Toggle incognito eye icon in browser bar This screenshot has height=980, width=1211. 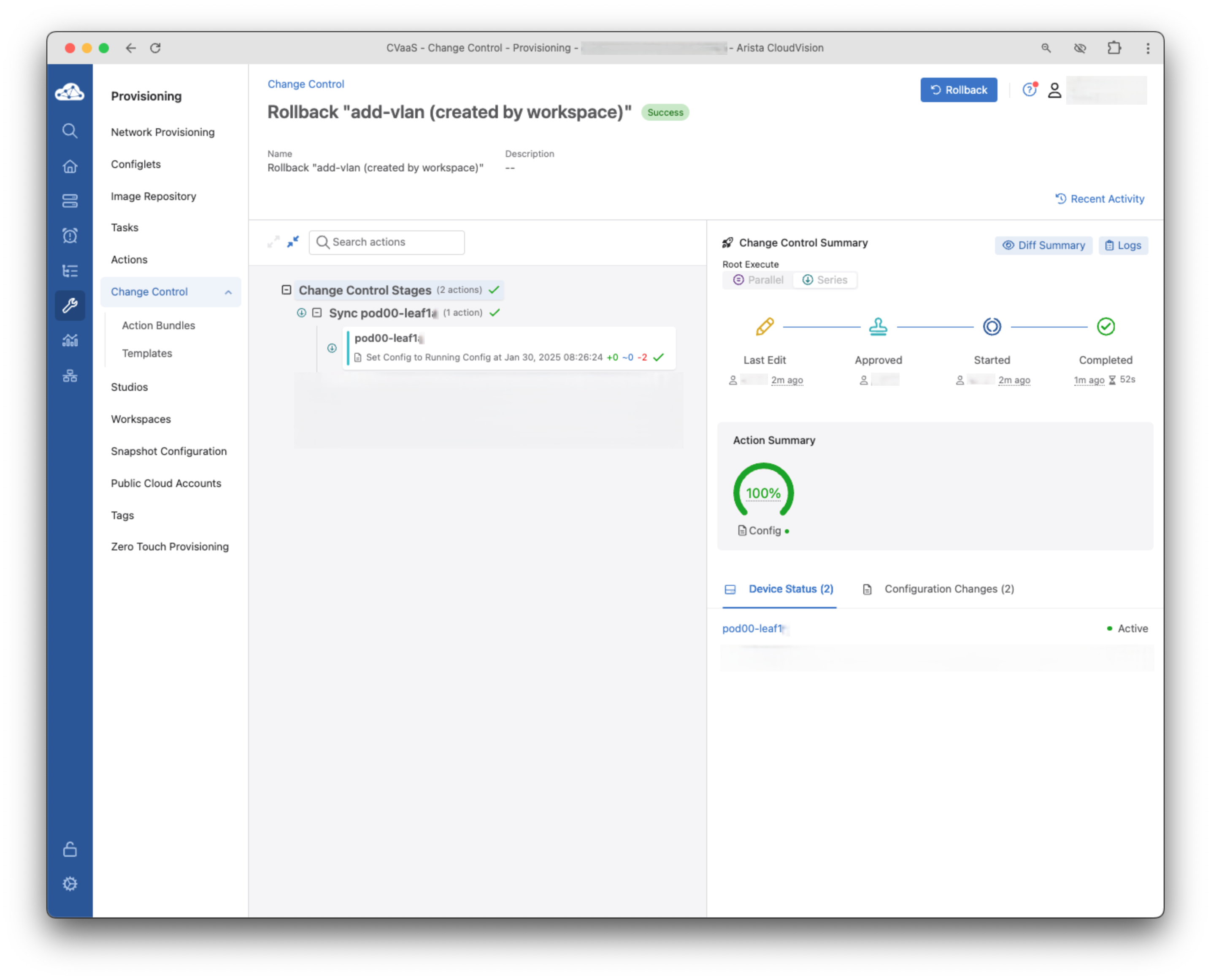1079,48
